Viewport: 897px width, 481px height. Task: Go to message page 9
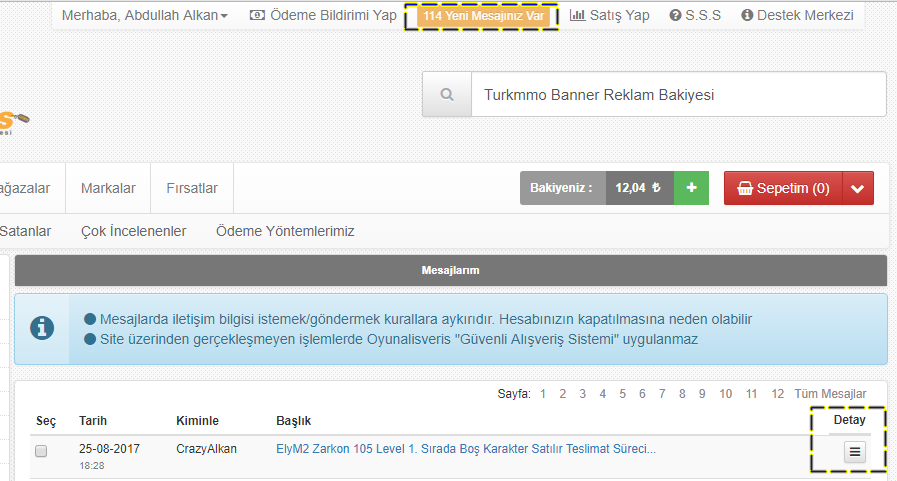702,394
